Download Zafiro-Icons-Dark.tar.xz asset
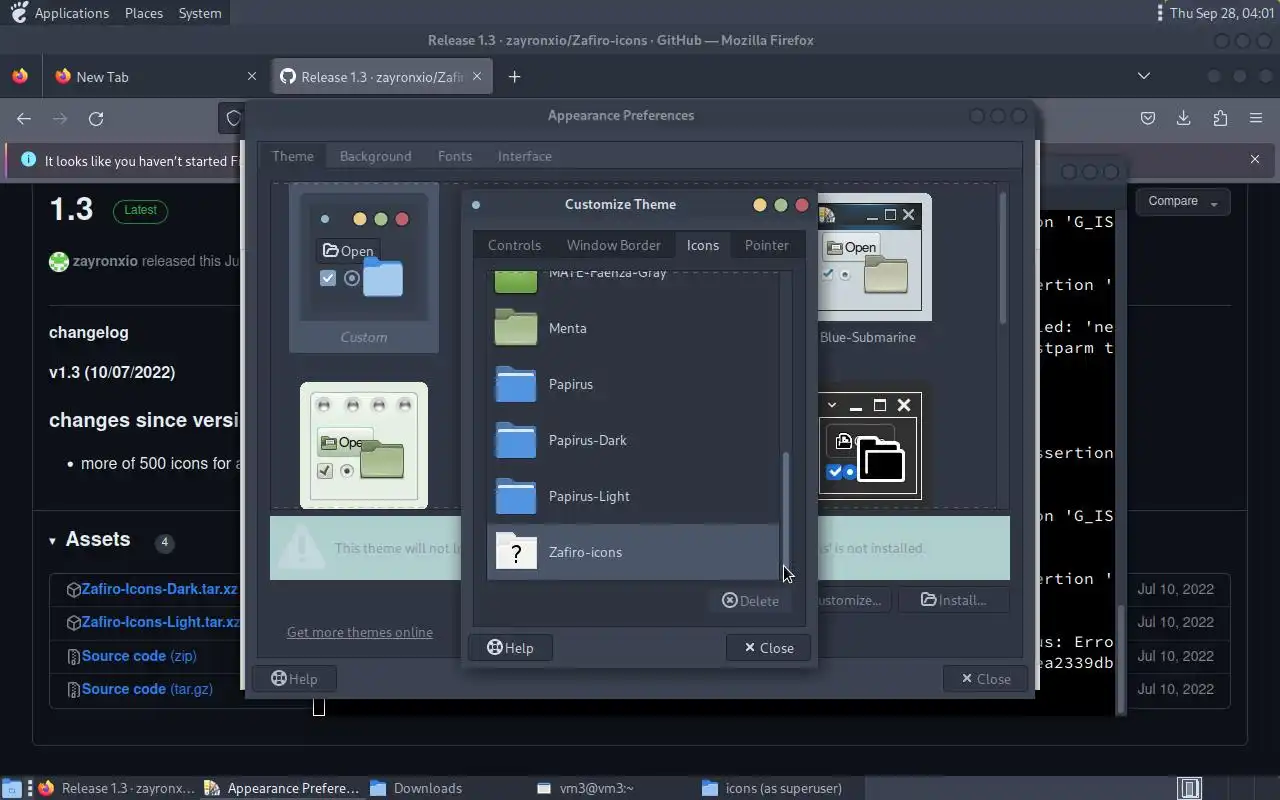The width and height of the screenshot is (1280, 800). (160, 589)
